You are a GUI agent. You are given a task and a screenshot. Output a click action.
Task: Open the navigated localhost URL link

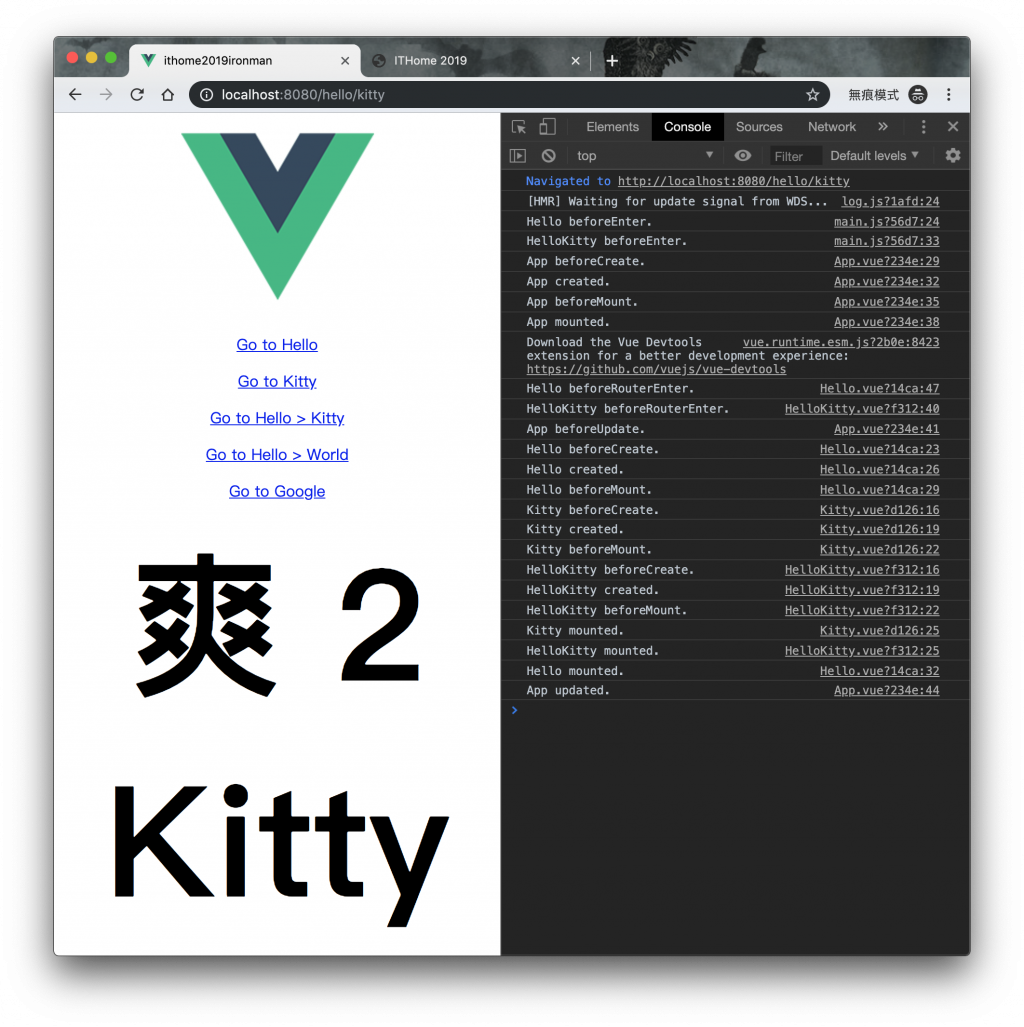click(733, 181)
